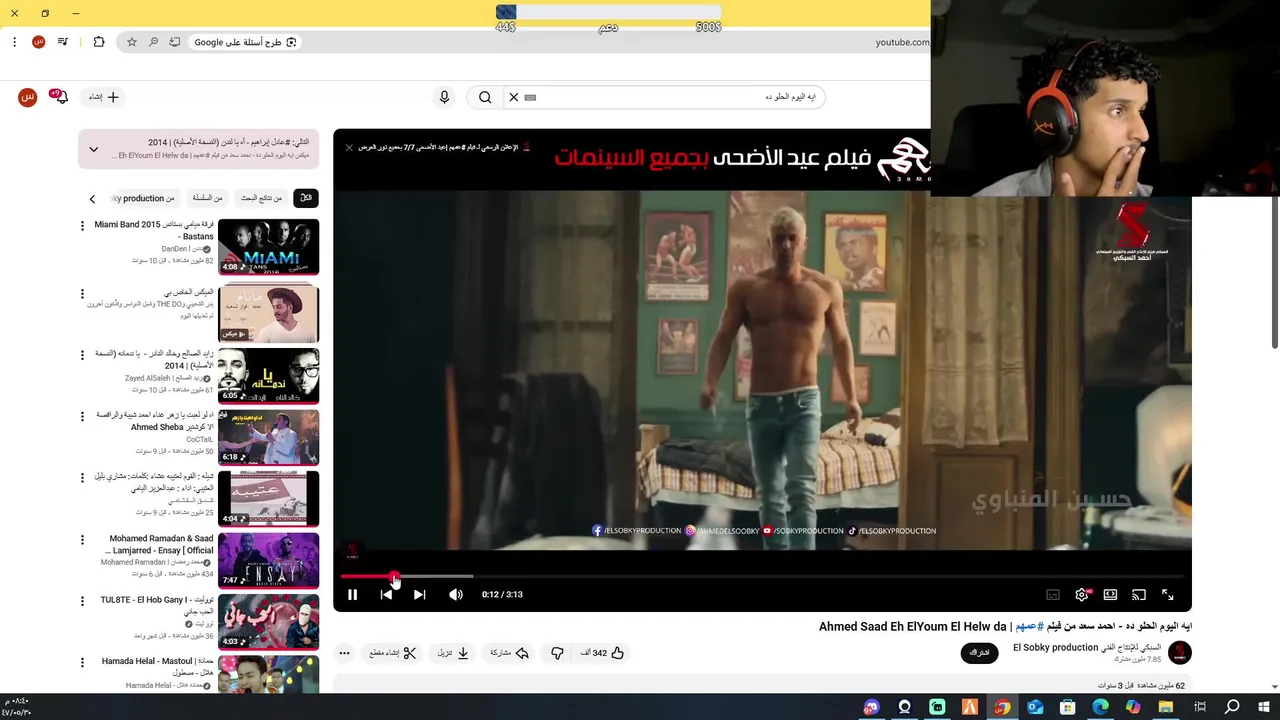1280x720 pixels.
Task: Open Windows Start menu
Action: point(1264,707)
